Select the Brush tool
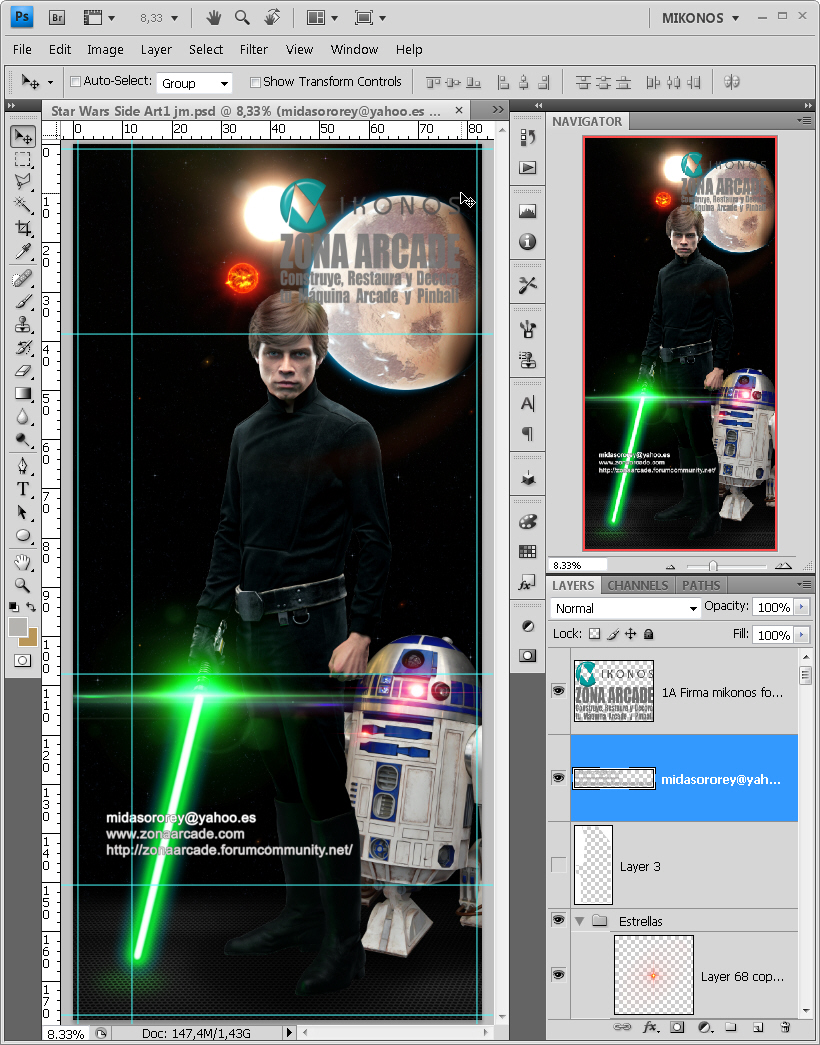820x1045 pixels. (x=23, y=301)
